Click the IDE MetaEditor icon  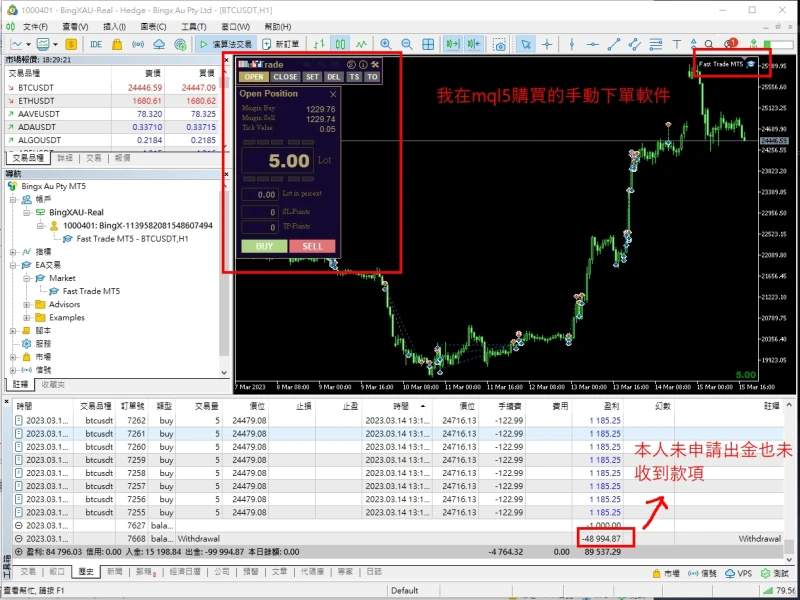(x=96, y=44)
